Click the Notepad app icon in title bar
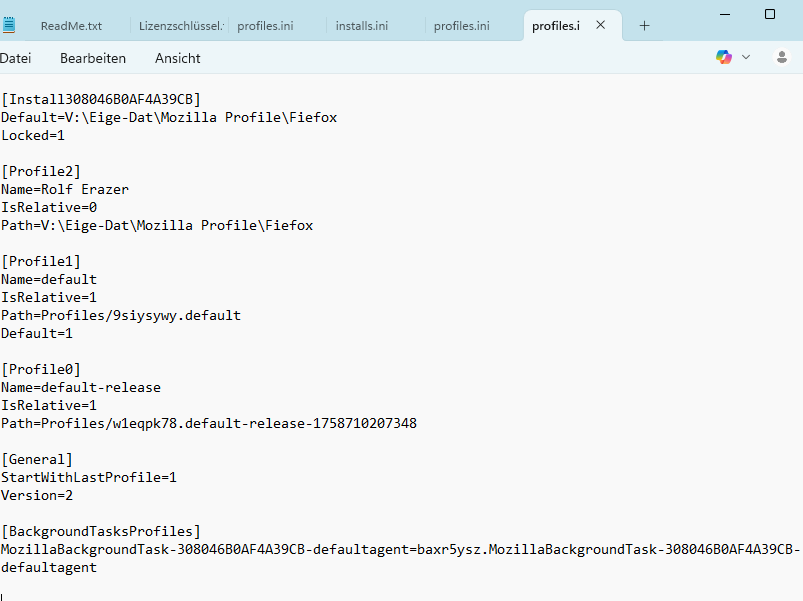This screenshot has height=601, width=803. tap(8, 25)
